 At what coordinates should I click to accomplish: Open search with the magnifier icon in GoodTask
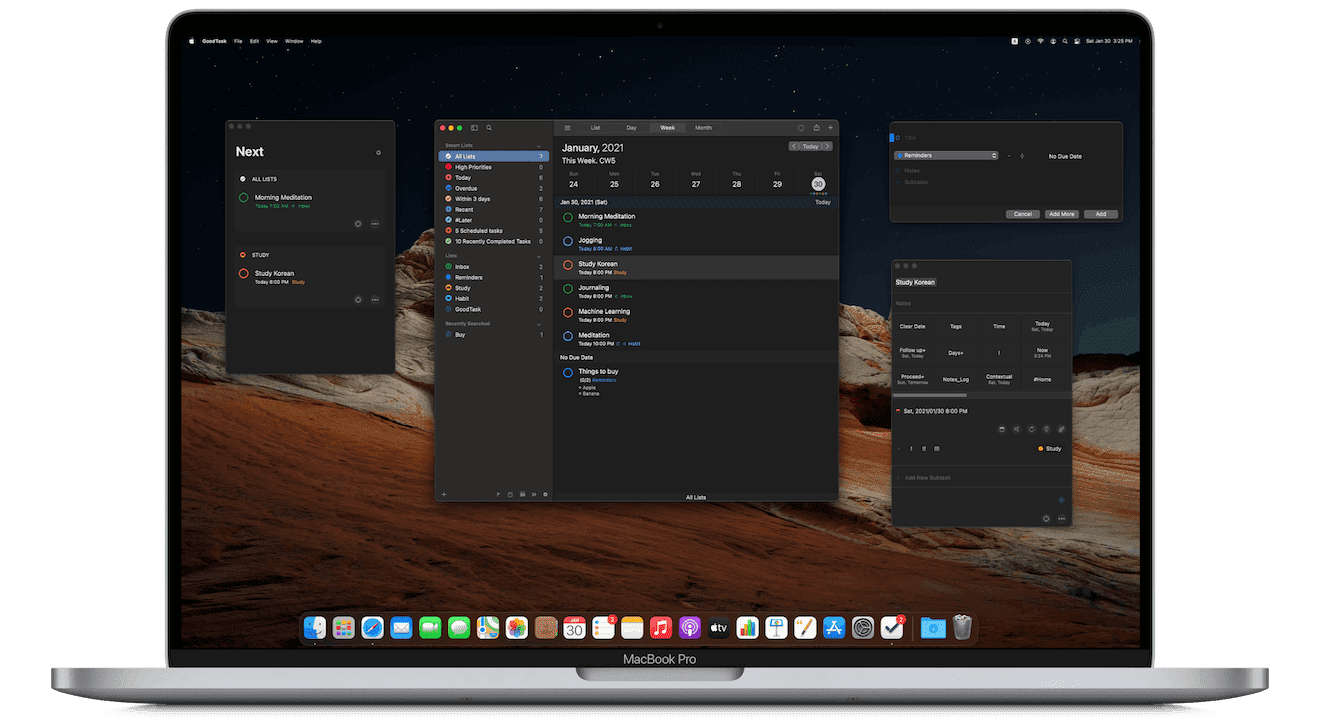click(x=488, y=128)
